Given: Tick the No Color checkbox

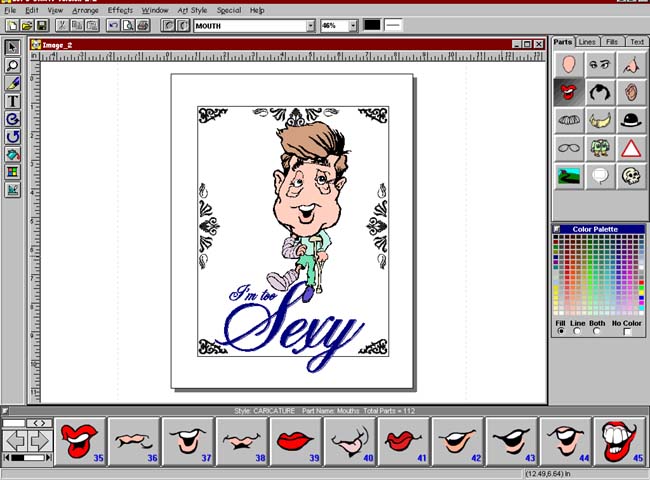Looking at the screenshot, I should point(628,332).
